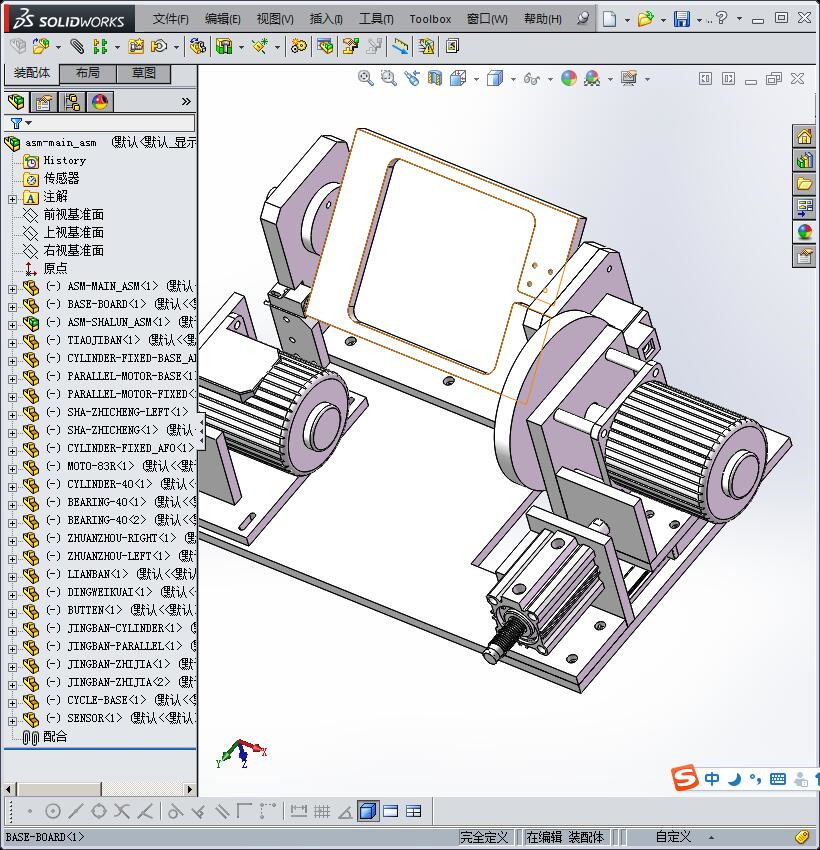Click the Mate paperclip icon in toolbar
Image resolution: width=820 pixels, height=850 pixels.
[x=77, y=47]
